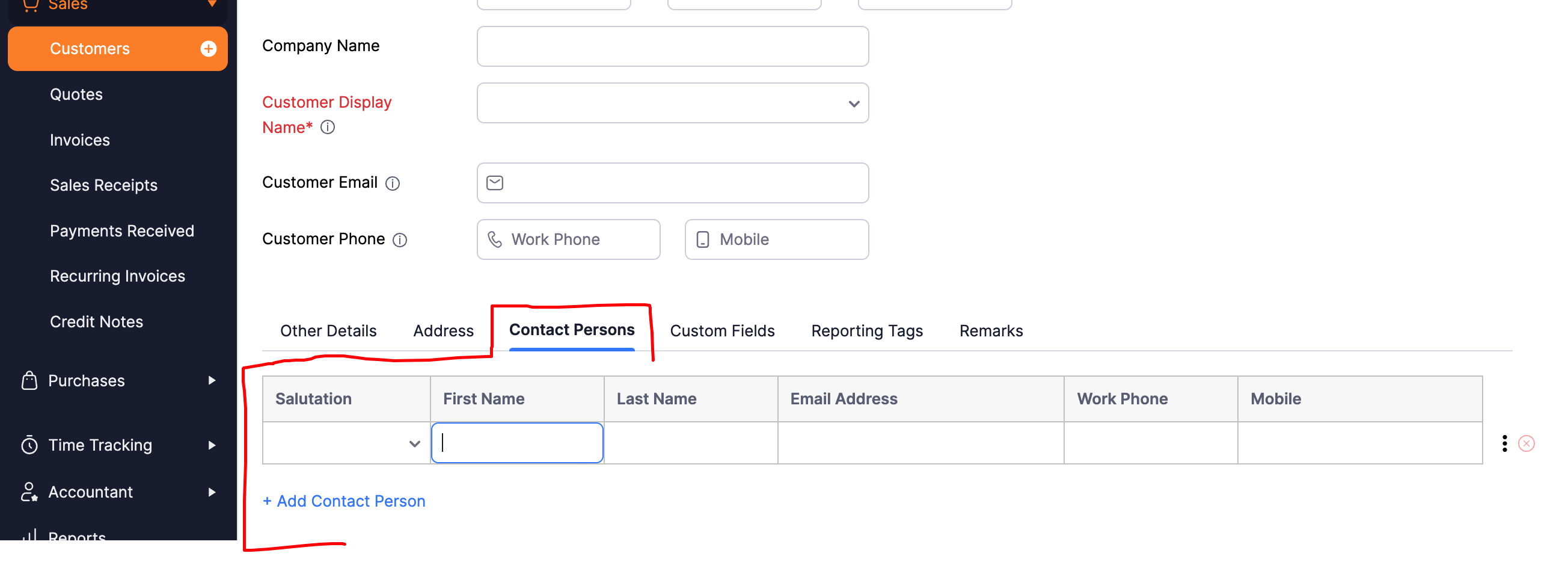The height and width of the screenshot is (565, 1568).
Task: Click the Accountant person icon
Action: (x=29, y=492)
